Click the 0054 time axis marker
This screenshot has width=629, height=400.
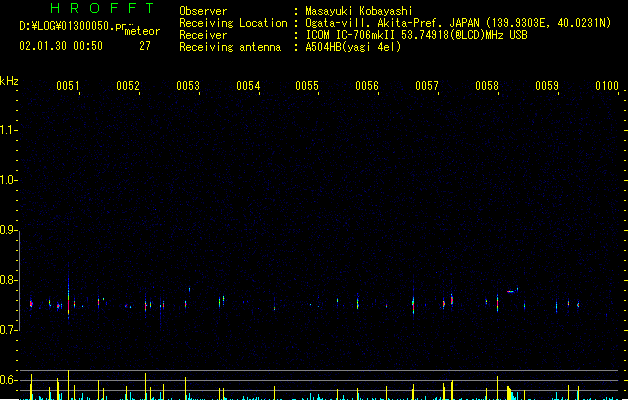click(248, 86)
